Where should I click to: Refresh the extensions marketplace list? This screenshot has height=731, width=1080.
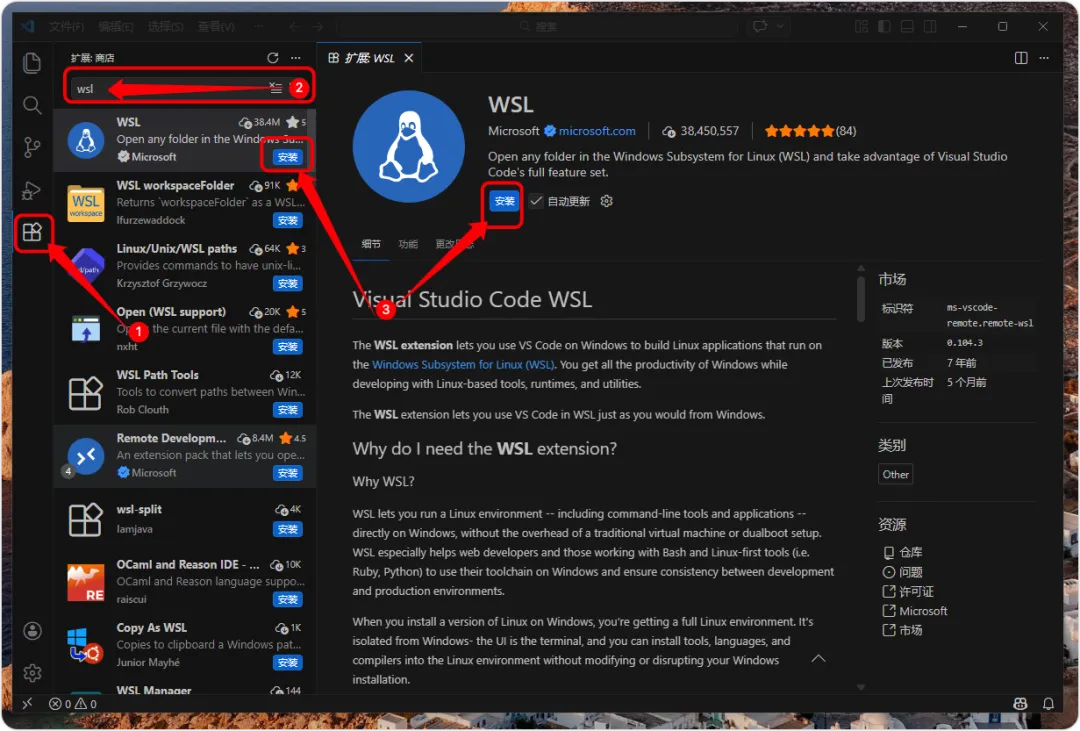[273, 58]
